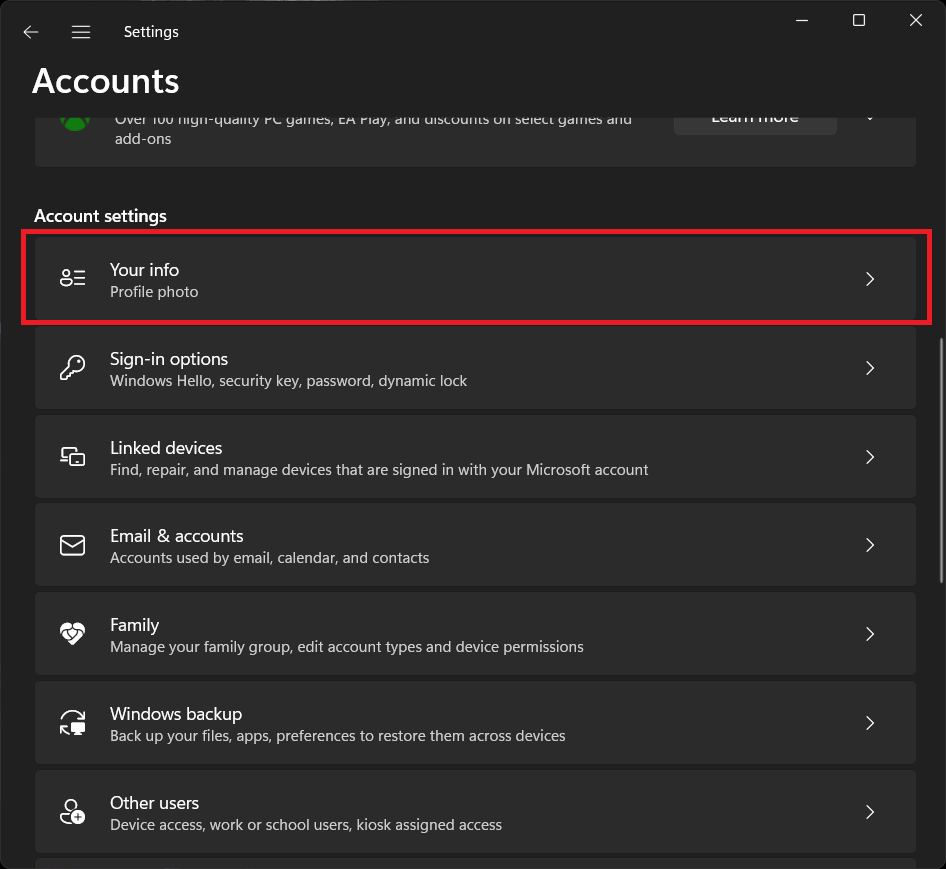Image resolution: width=946 pixels, height=869 pixels.
Task: Open Linked devices via its chevron
Action: [x=870, y=457]
